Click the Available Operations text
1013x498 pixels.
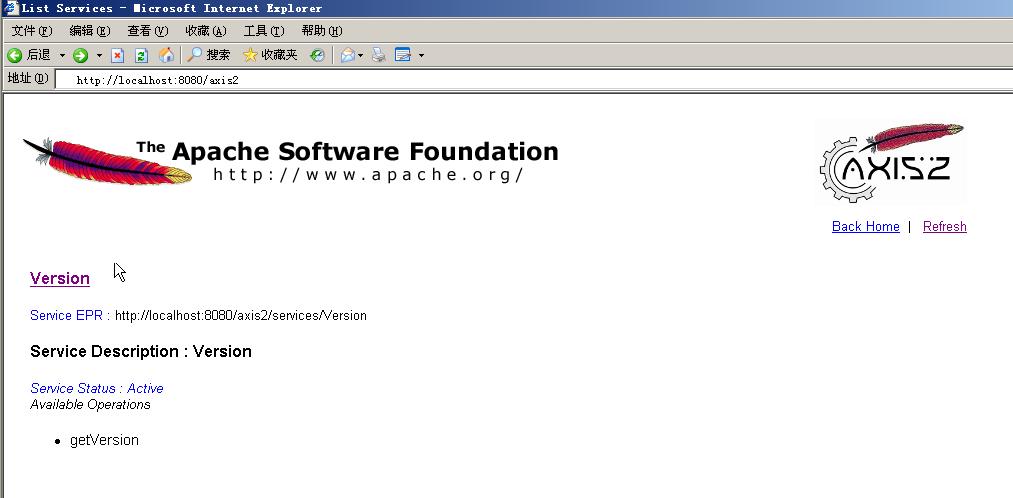[x=90, y=404]
